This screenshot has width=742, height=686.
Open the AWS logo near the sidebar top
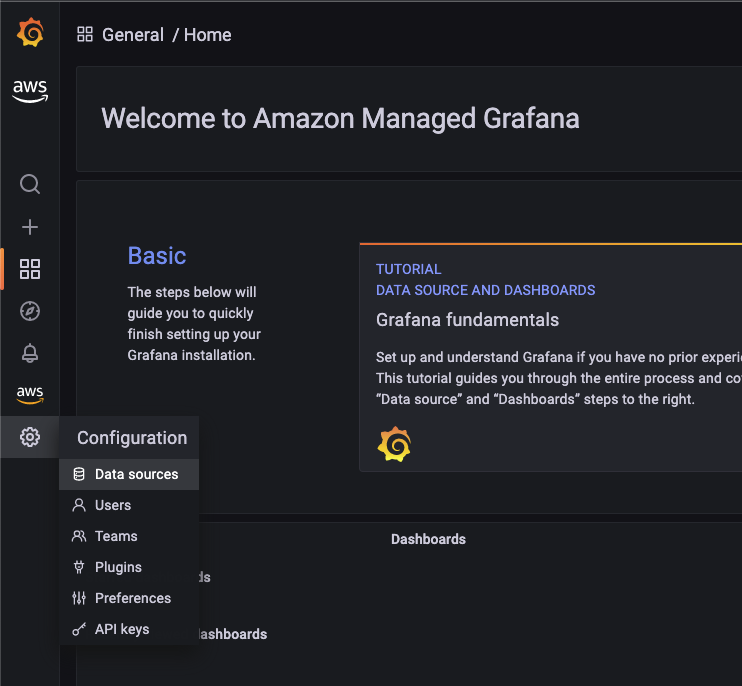[x=30, y=91]
